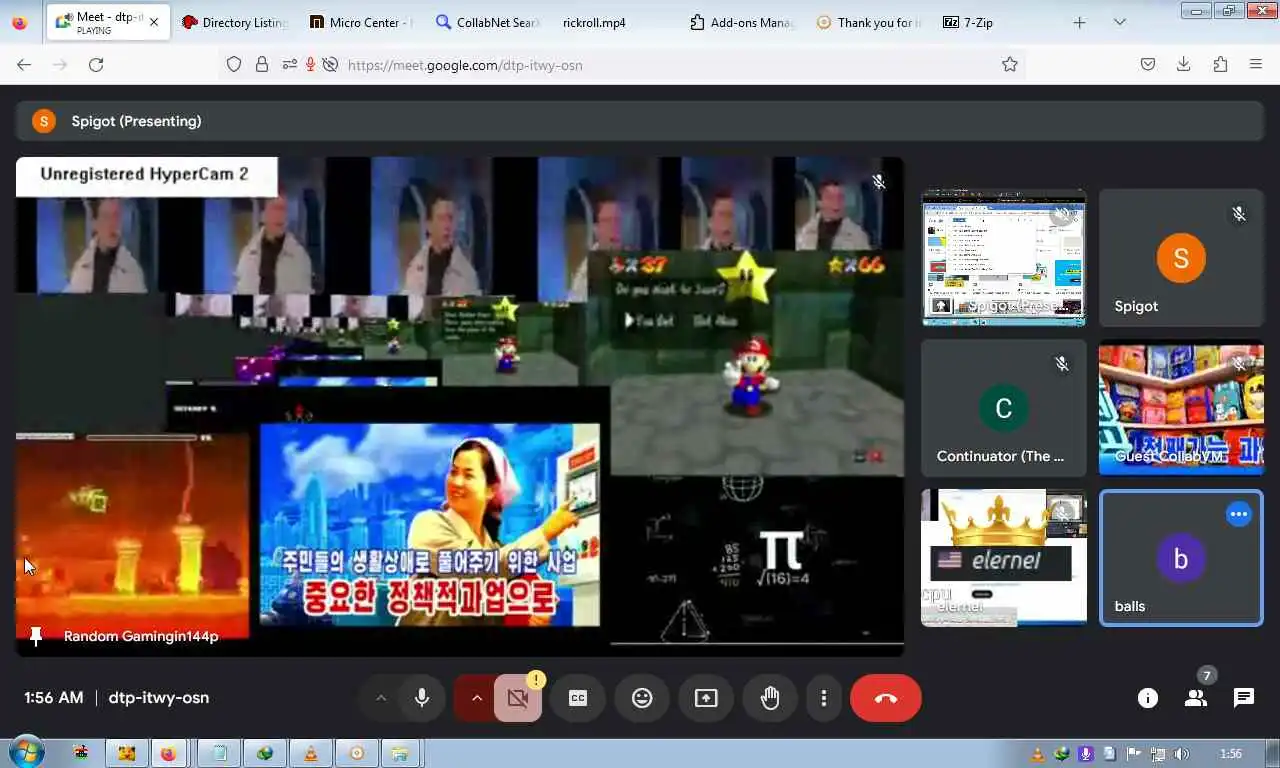The width and height of the screenshot is (1280, 768).
Task: Bookmark this page with the star
Action: click(x=1010, y=64)
